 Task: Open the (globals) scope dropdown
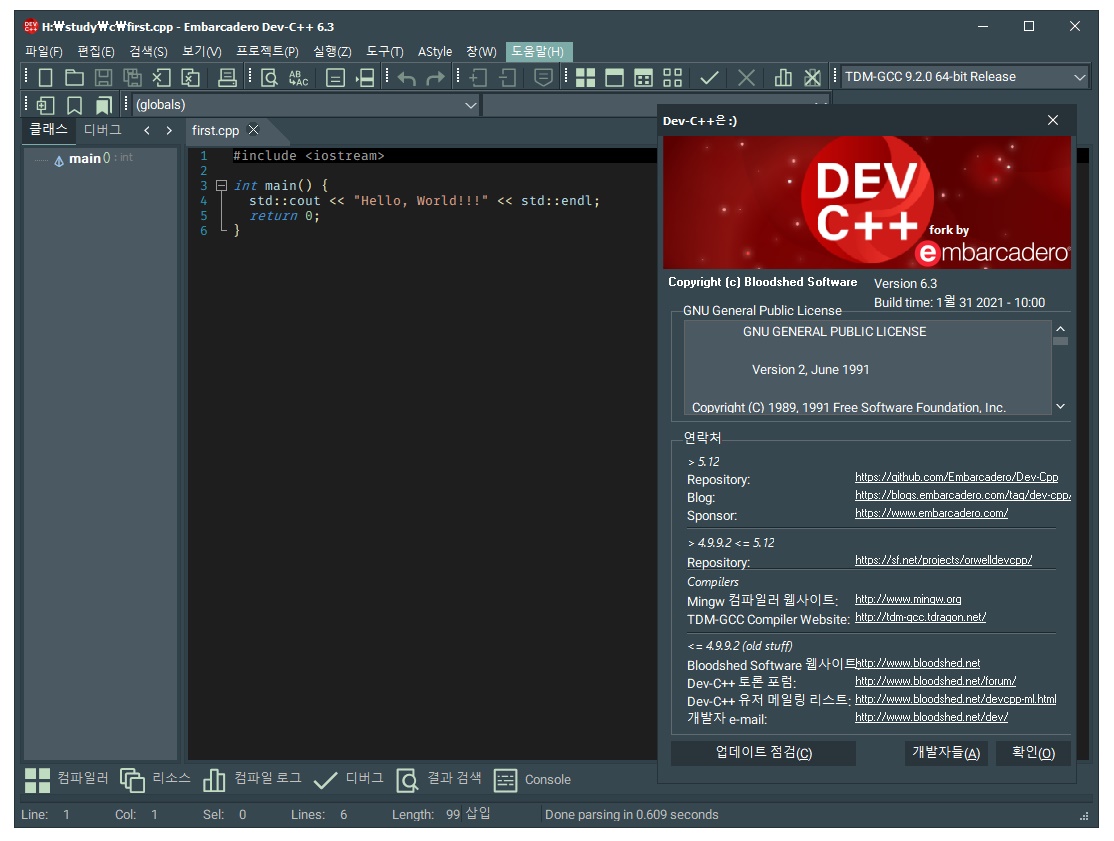point(305,105)
